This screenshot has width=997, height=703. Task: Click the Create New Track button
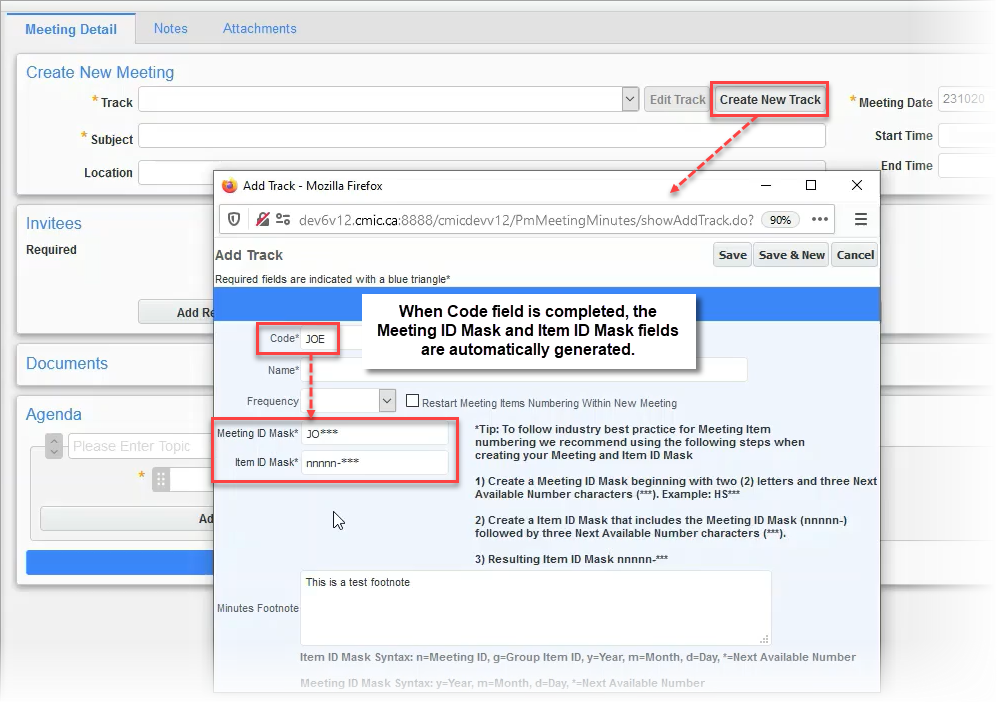[770, 99]
